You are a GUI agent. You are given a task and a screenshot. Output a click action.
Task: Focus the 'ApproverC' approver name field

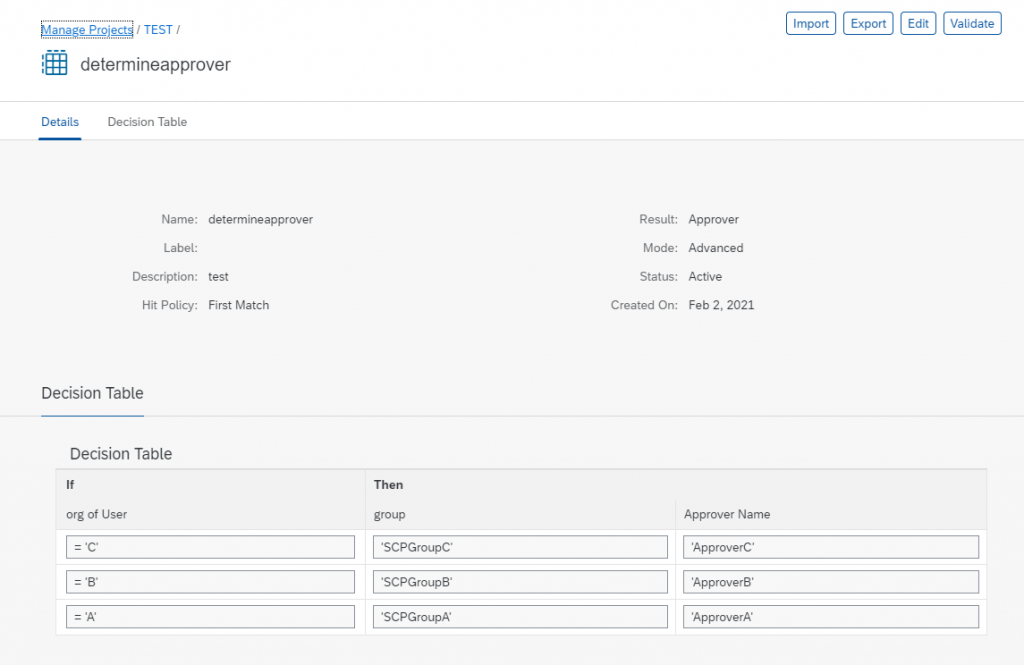pos(831,547)
